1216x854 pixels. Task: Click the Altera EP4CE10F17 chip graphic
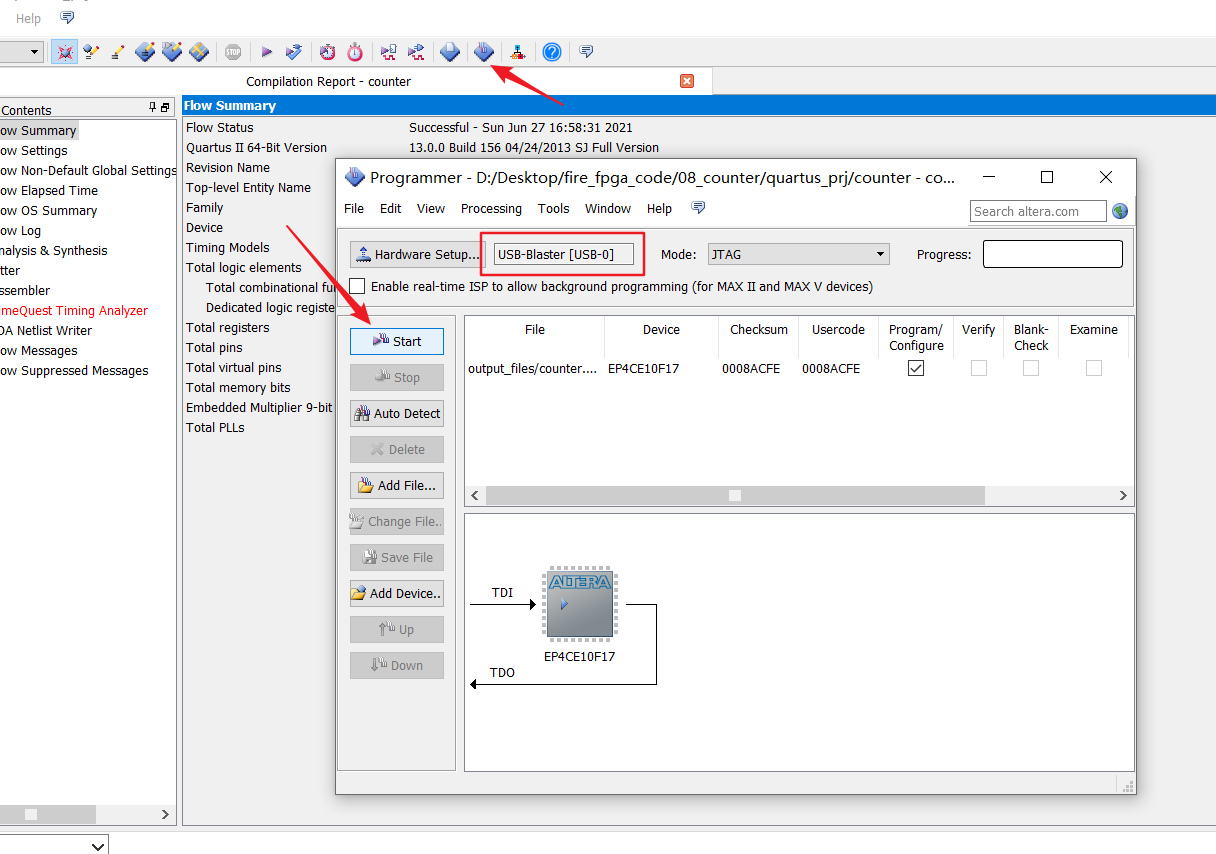[580, 604]
